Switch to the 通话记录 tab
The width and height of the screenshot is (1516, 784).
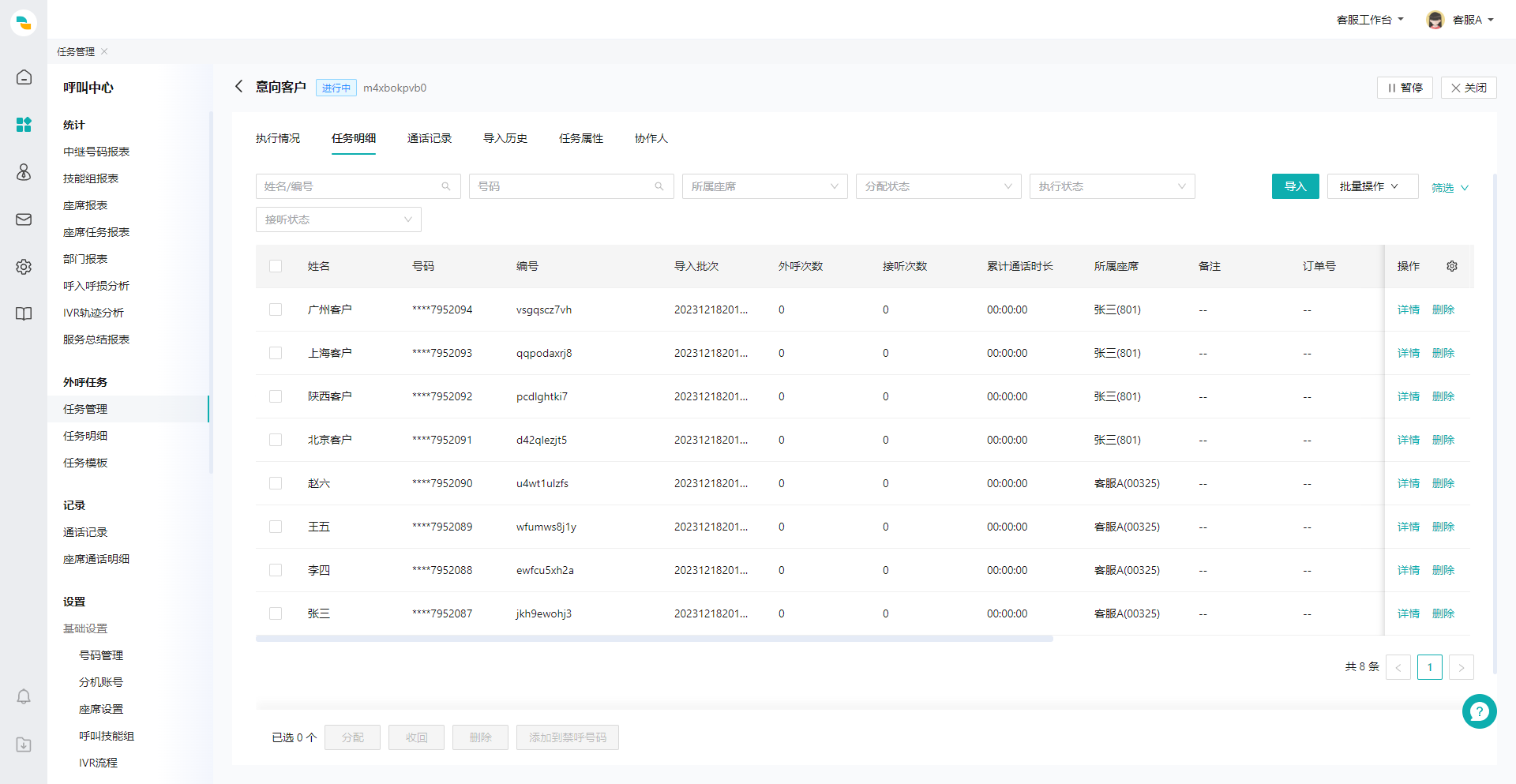pyautogui.click(x=430, y=138)
